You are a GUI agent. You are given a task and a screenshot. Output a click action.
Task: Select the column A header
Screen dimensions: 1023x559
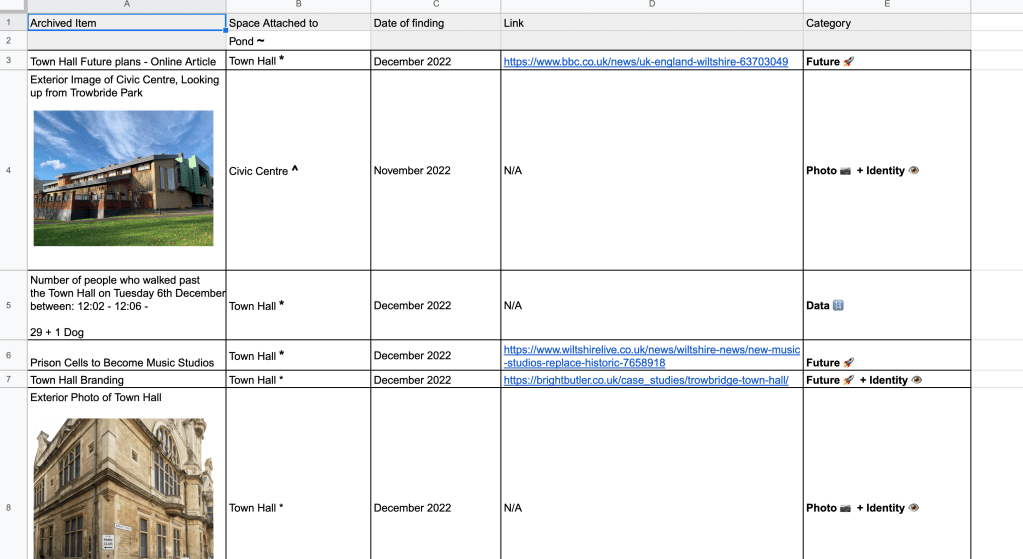click(126, 5)
